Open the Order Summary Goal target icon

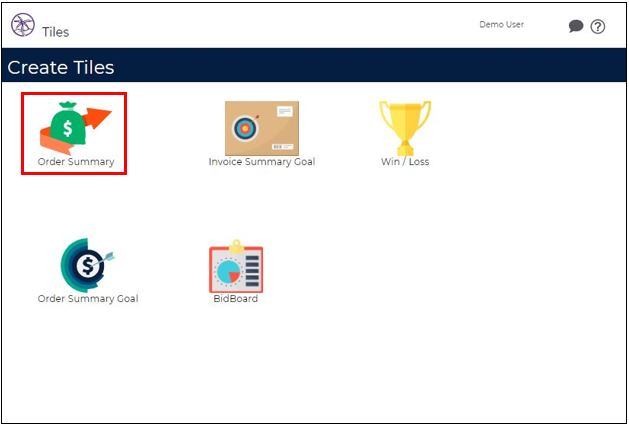[87, 265]
